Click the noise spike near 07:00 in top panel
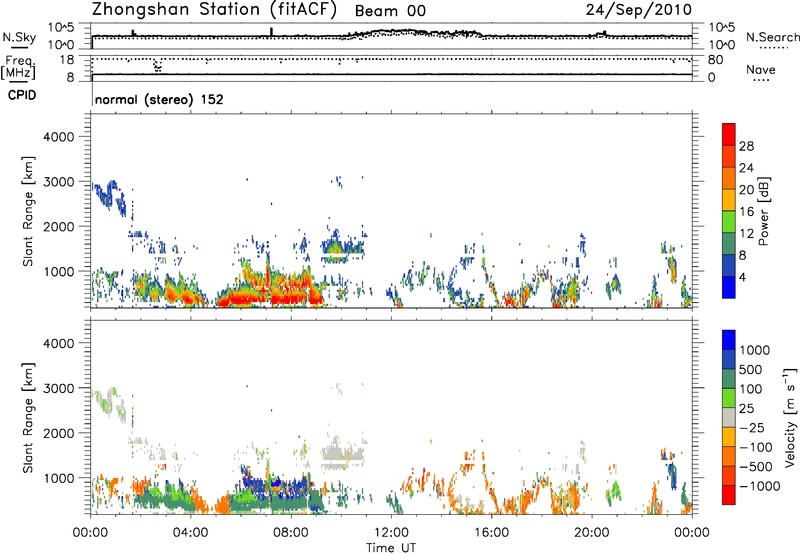Image resolution: width=800 pixels, height=554 pixels. tap(271, 32)
